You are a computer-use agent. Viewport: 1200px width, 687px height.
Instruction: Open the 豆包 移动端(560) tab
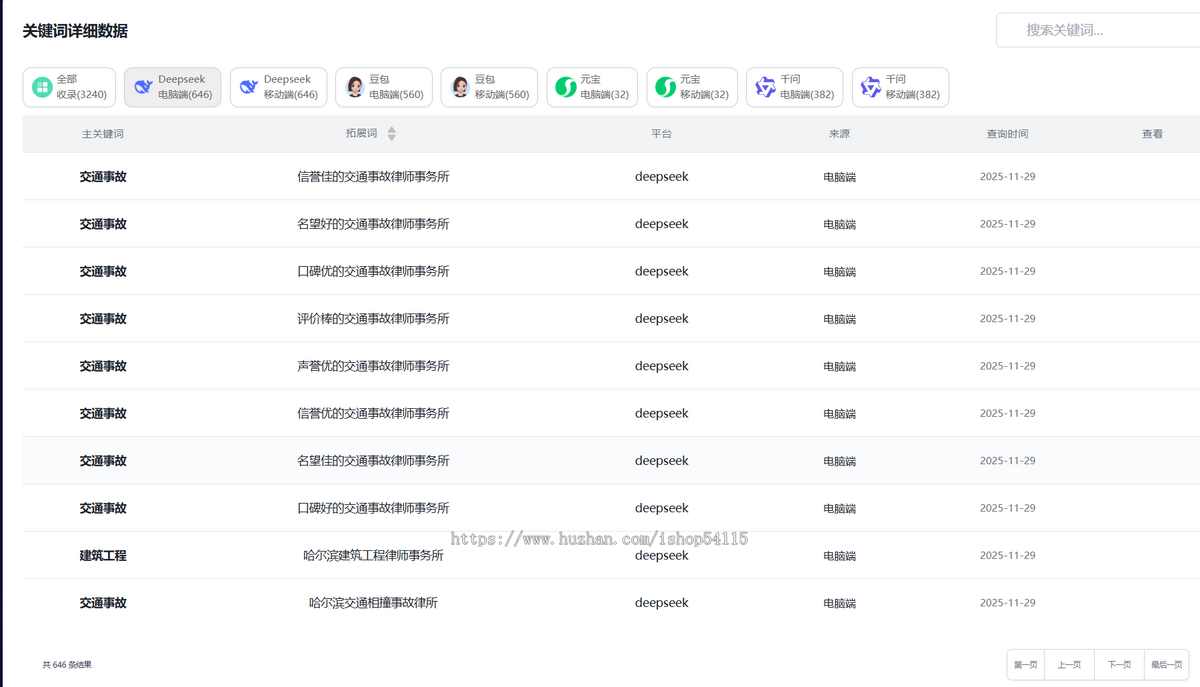(489, 87)
